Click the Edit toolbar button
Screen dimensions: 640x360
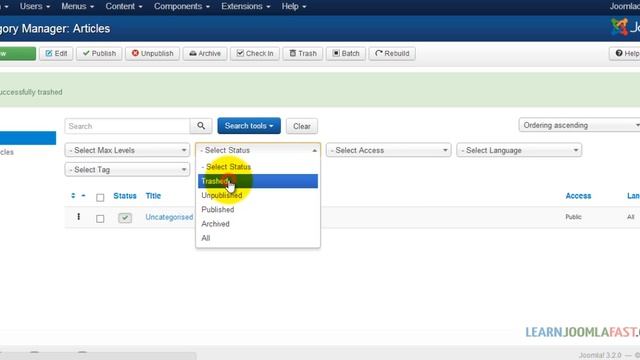(x=56, y=53)
